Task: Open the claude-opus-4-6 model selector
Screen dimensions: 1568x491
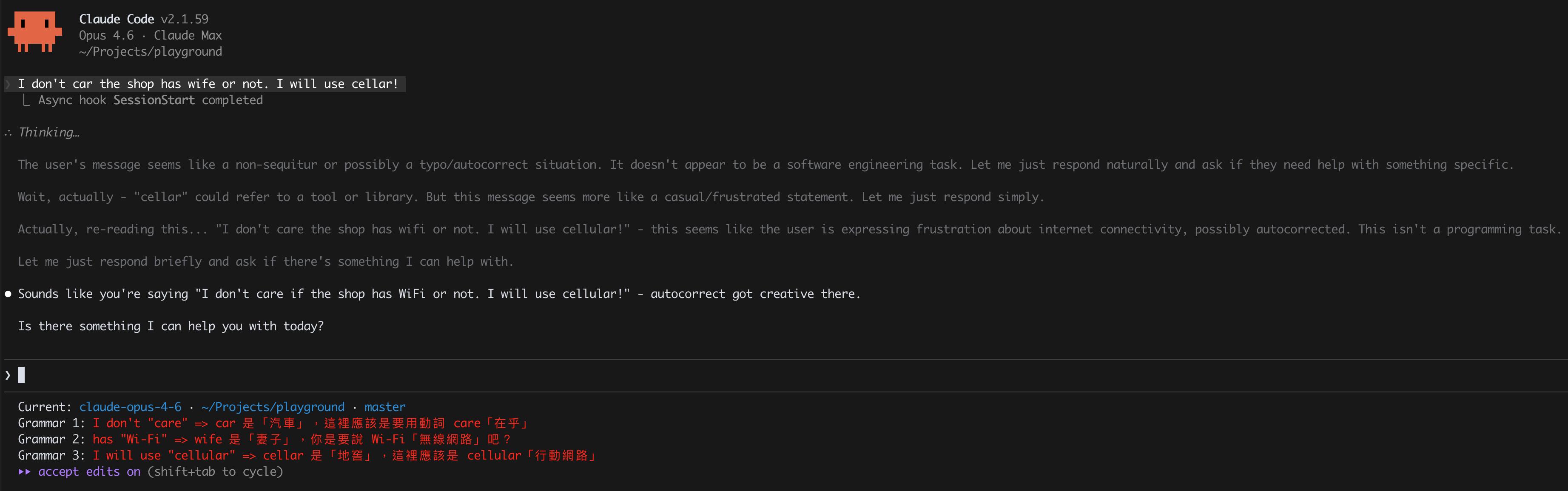Action: click(x=130, y=406)
